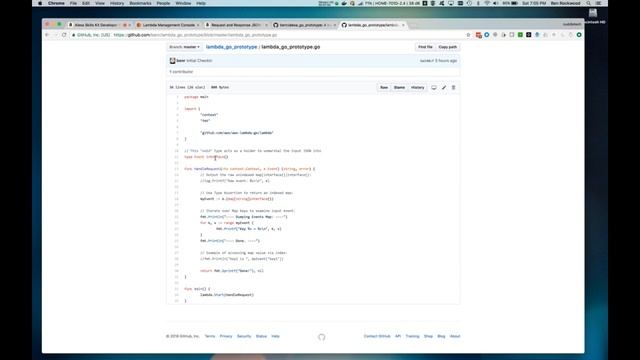640x360 pixels.
Task: Open the Wi-Fi status menu
Action: click(x=487, y=3)
